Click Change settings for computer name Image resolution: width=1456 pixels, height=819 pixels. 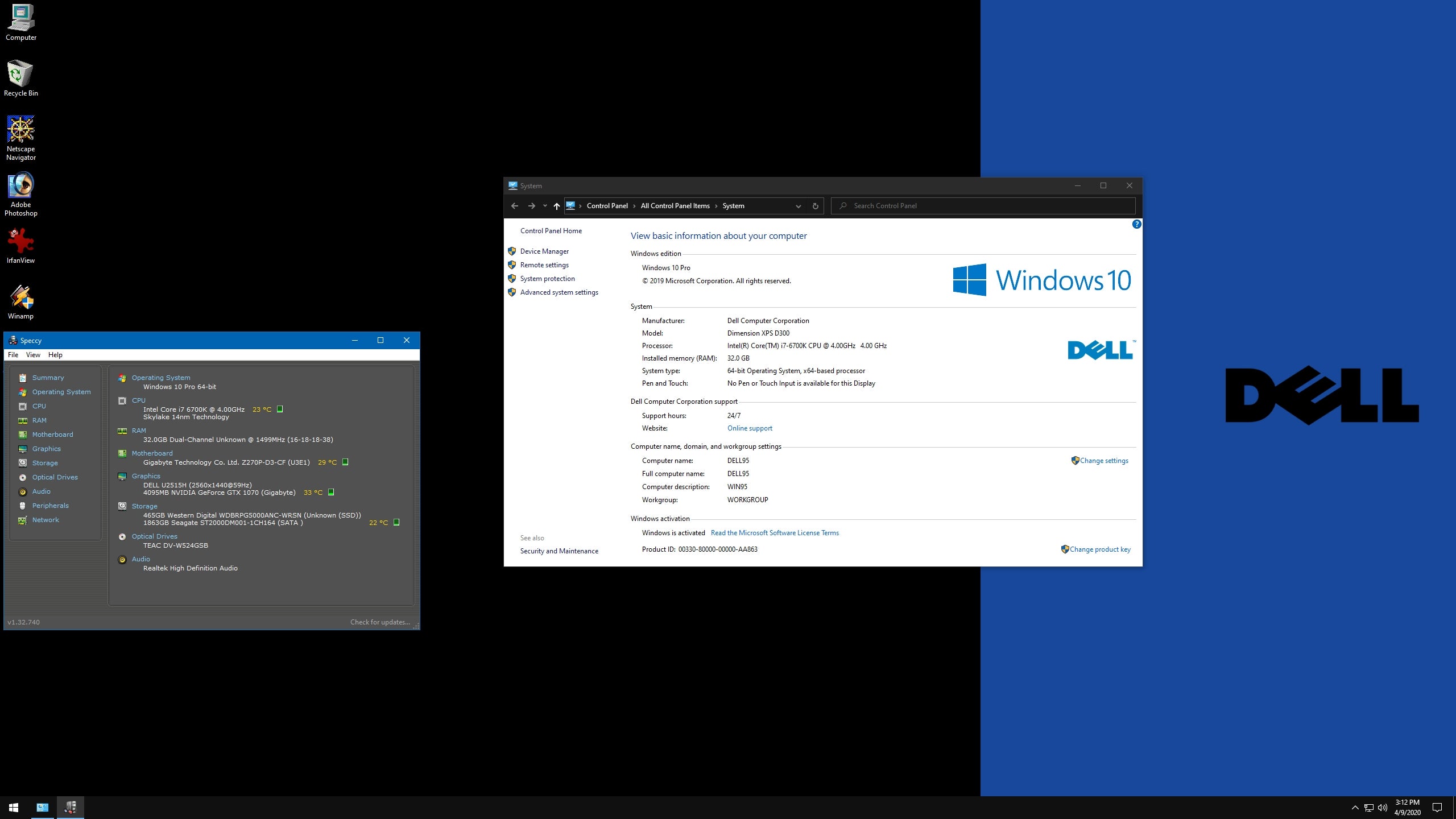(1103, 461)
